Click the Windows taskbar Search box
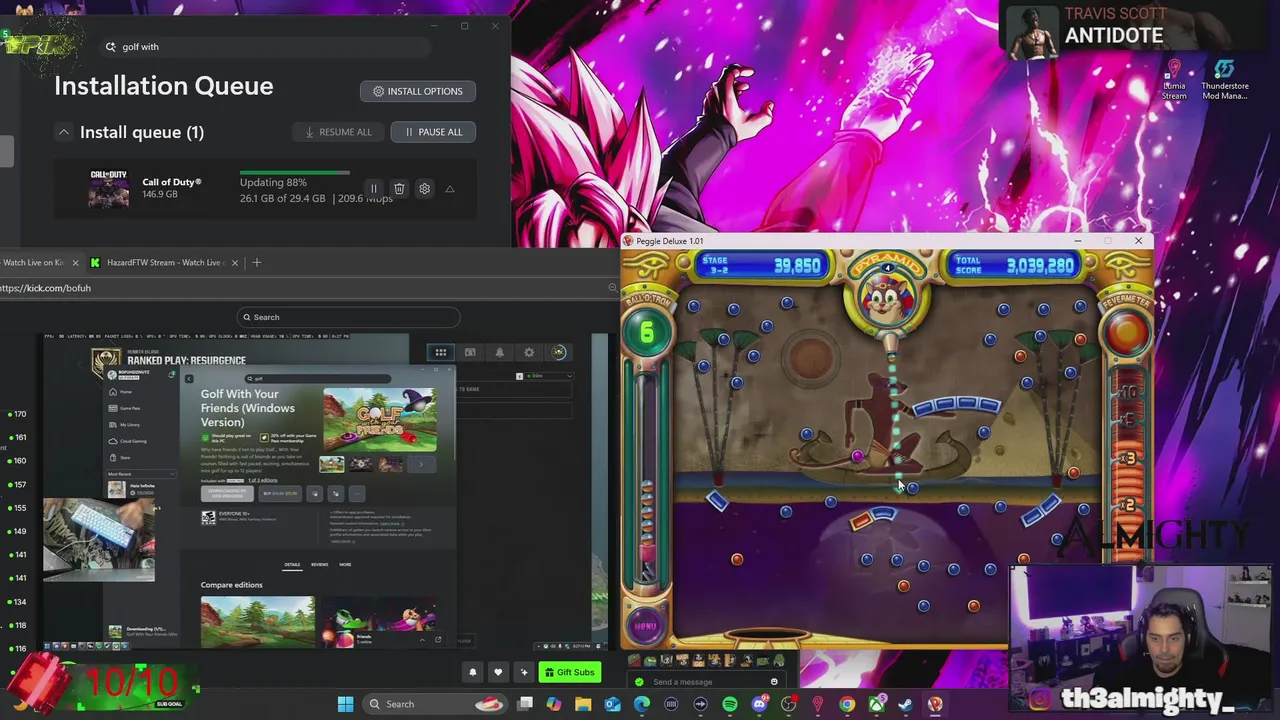This screenshot has height=720, width=1280. coord(434,704)
